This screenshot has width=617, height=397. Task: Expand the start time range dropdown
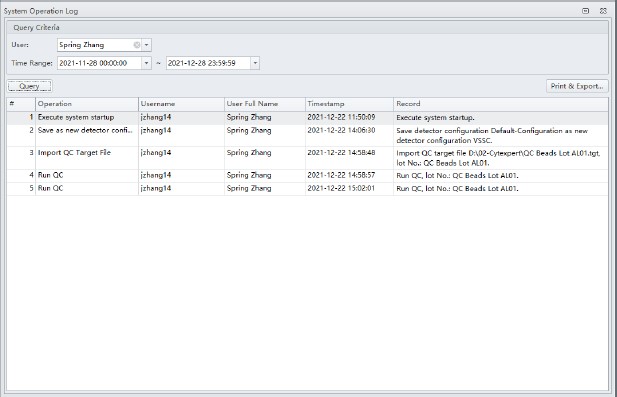[146, 63]
